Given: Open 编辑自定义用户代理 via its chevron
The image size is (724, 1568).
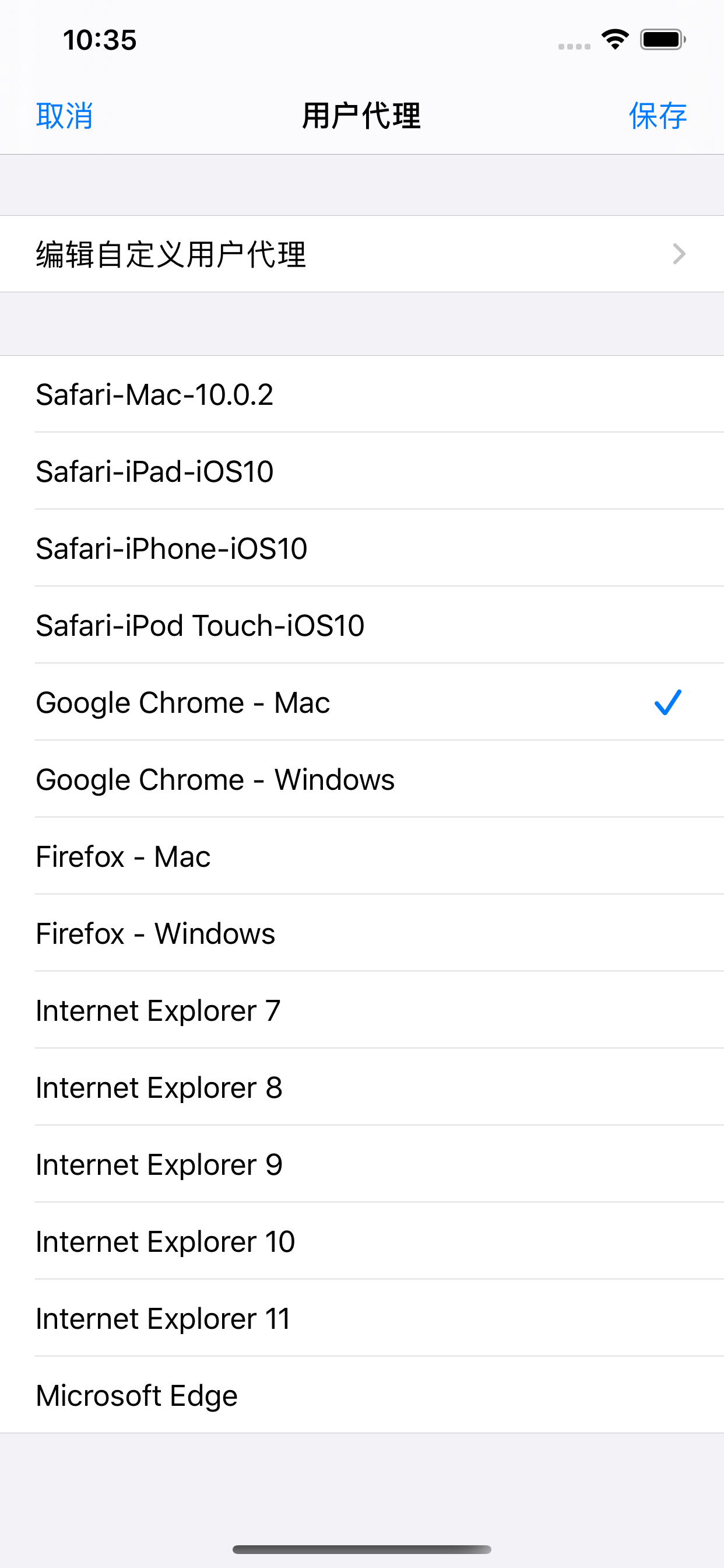Looking at the screenshot, I should (679, 254).
